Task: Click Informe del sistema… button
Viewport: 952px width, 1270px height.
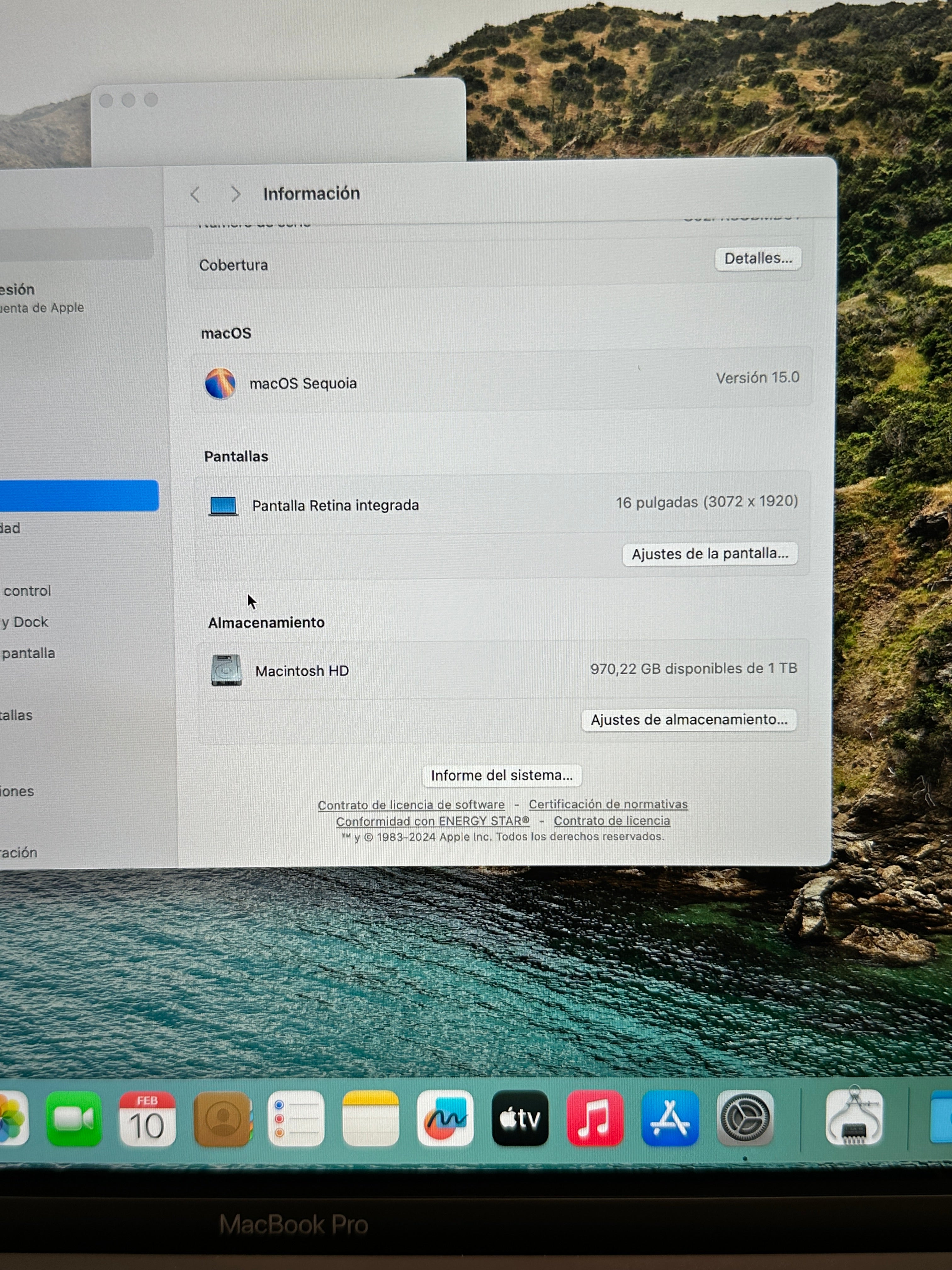Action: [502, 776]
